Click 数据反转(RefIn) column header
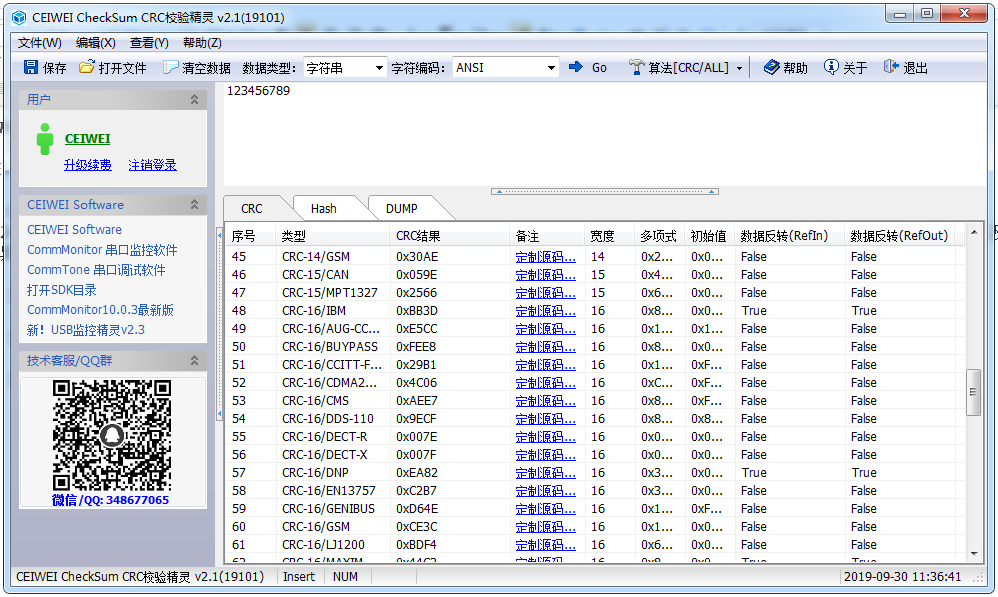 coord(789,236)
